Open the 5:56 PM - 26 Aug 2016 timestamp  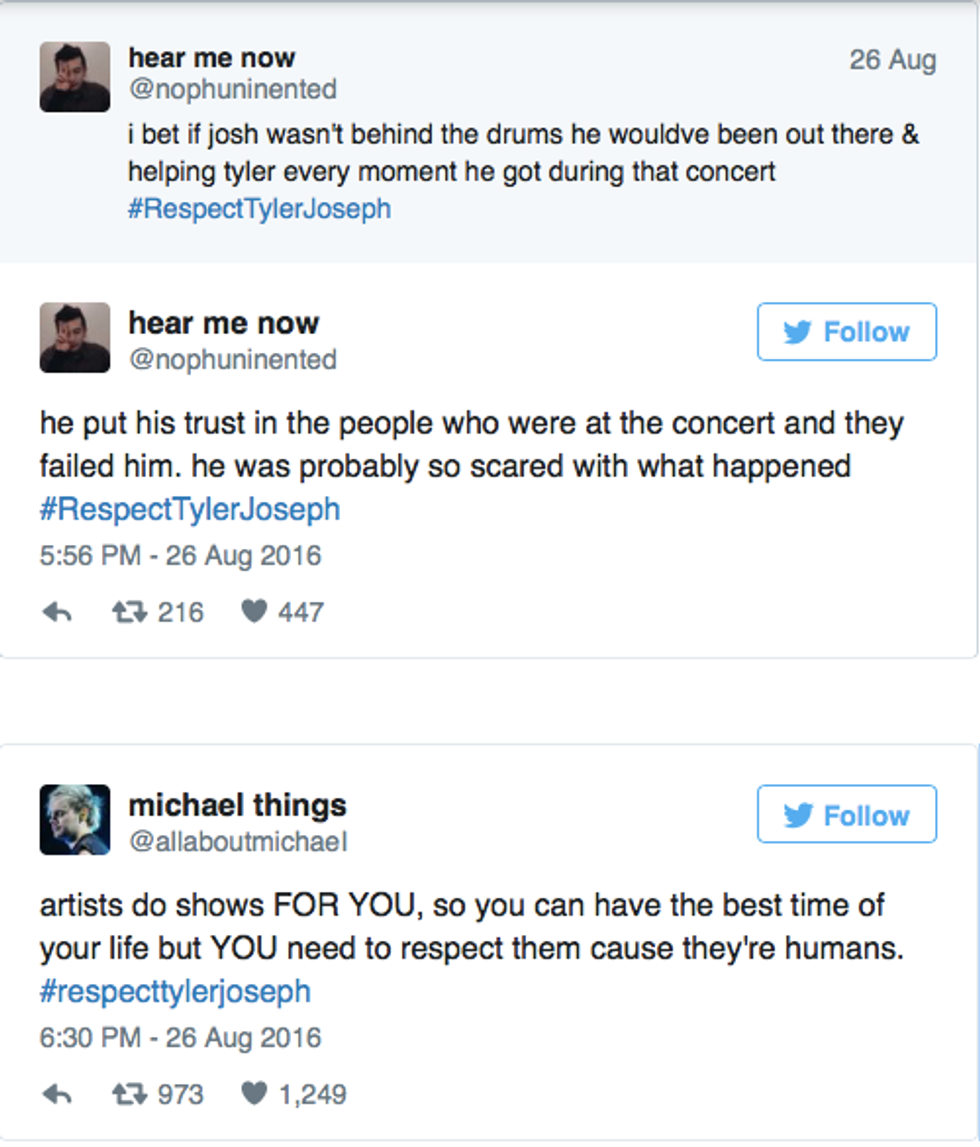[180, 555]
